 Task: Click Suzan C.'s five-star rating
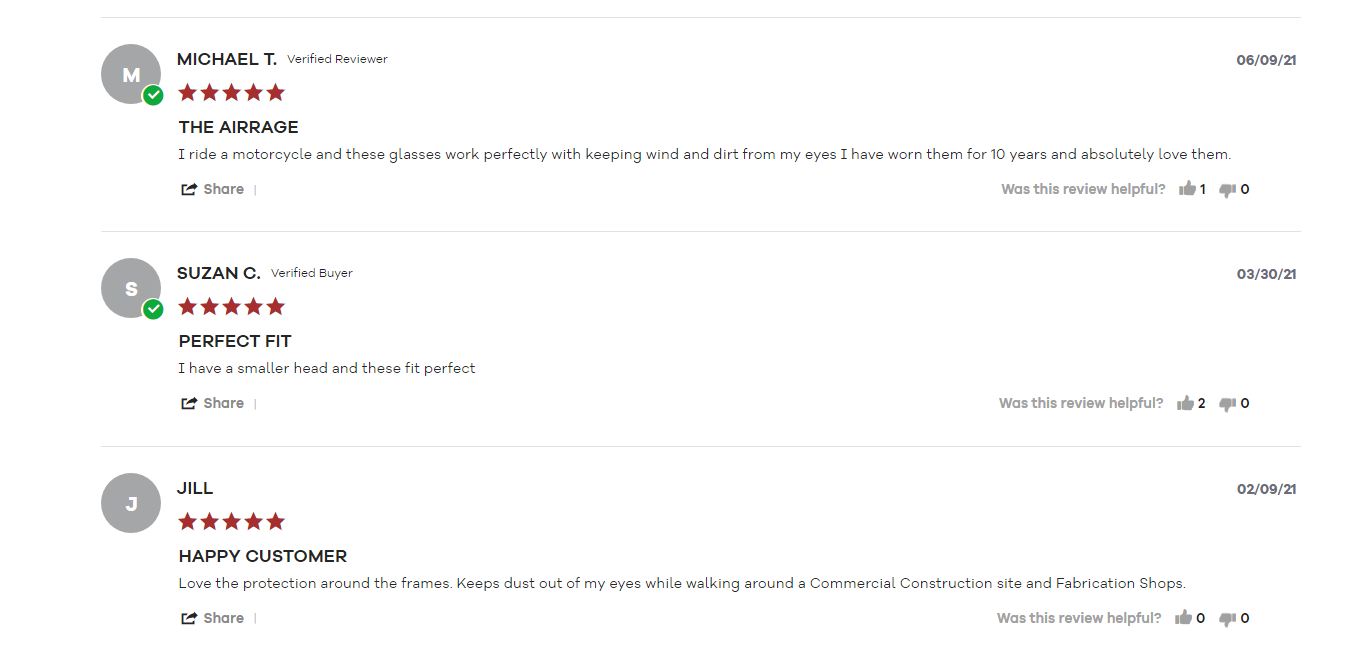click(x=231, y=307)
